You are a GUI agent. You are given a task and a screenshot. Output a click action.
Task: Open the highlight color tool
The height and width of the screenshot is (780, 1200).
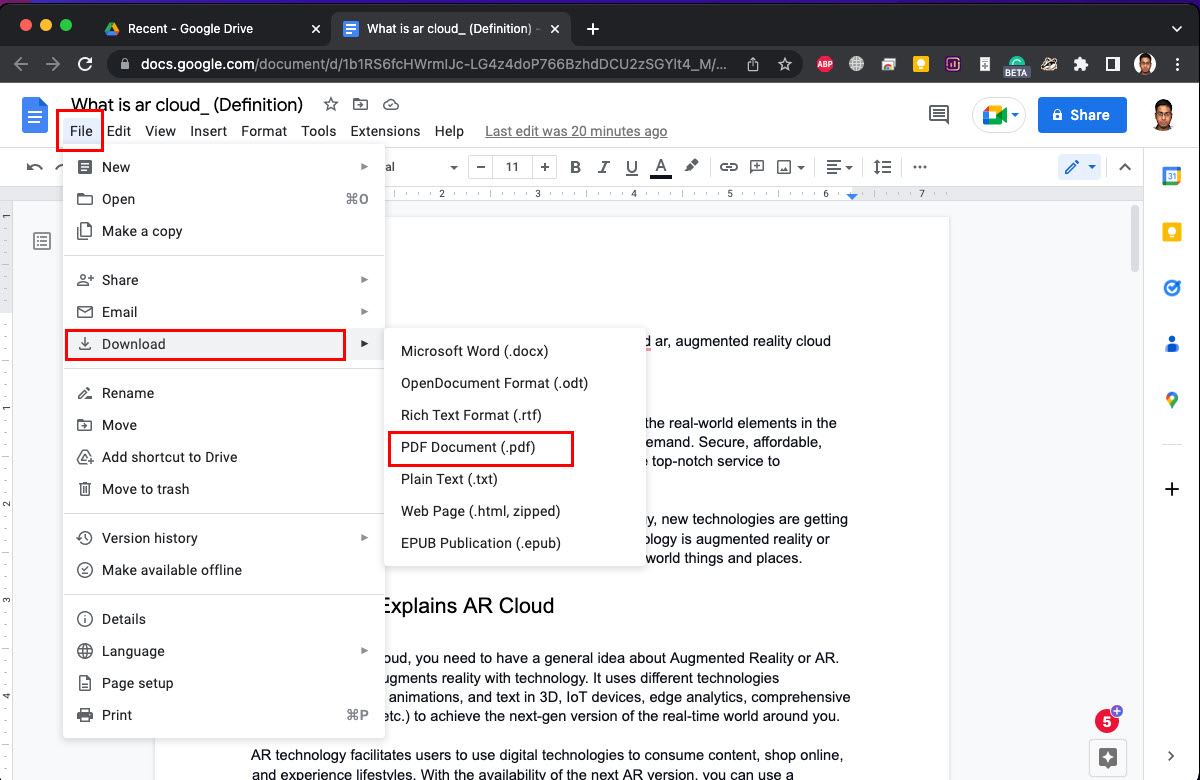690,167
